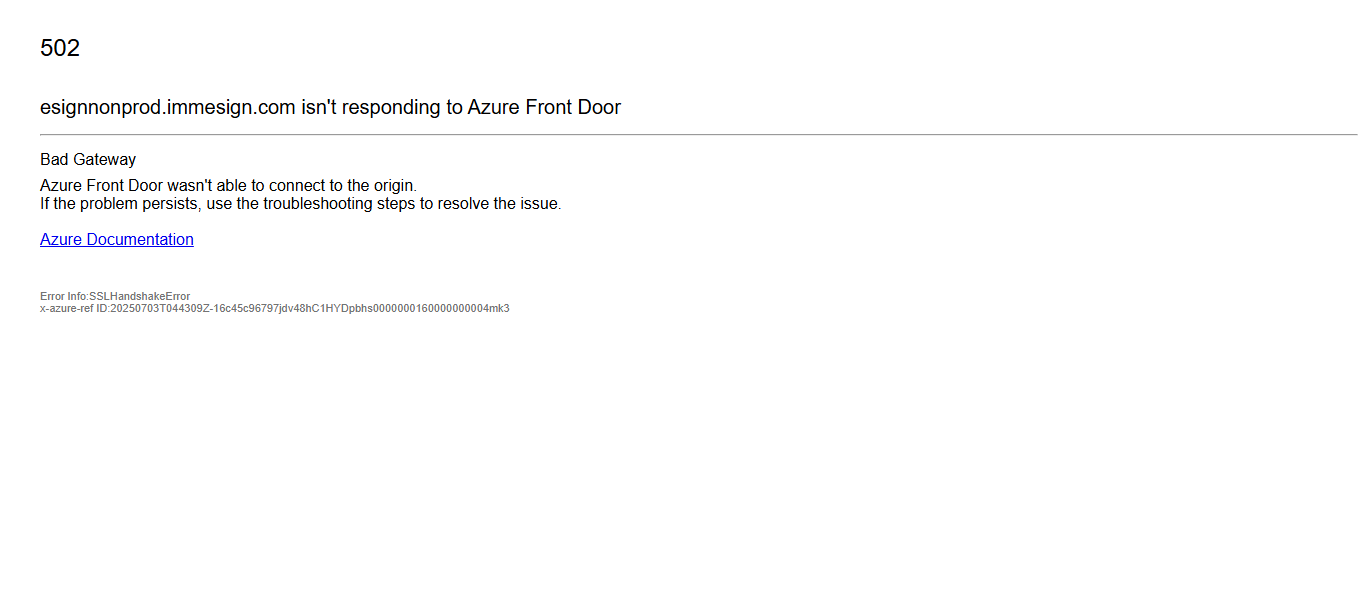Click the 502 error code heading
This screenshot has height=589, width=1366.
tap(60, 48)
